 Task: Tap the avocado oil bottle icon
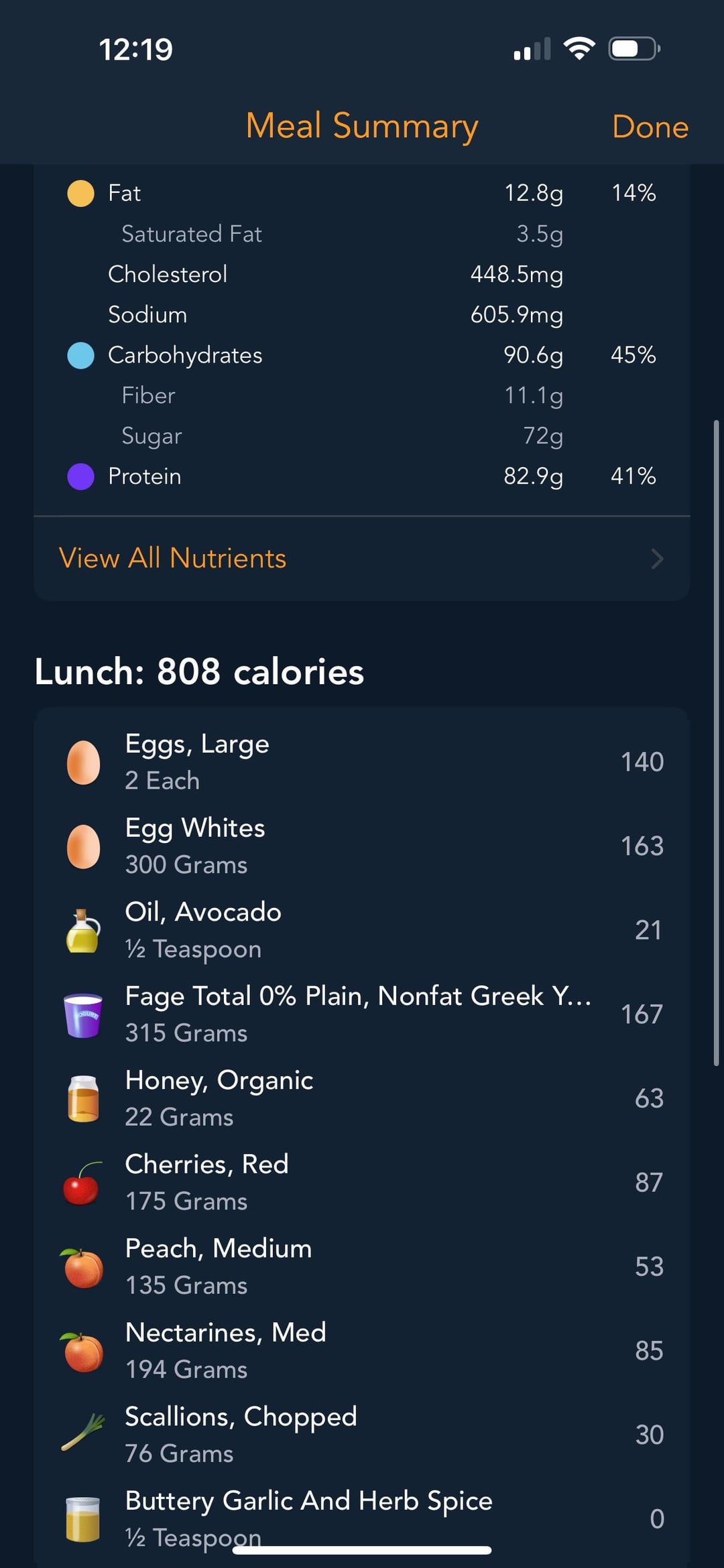coord(83,931)
